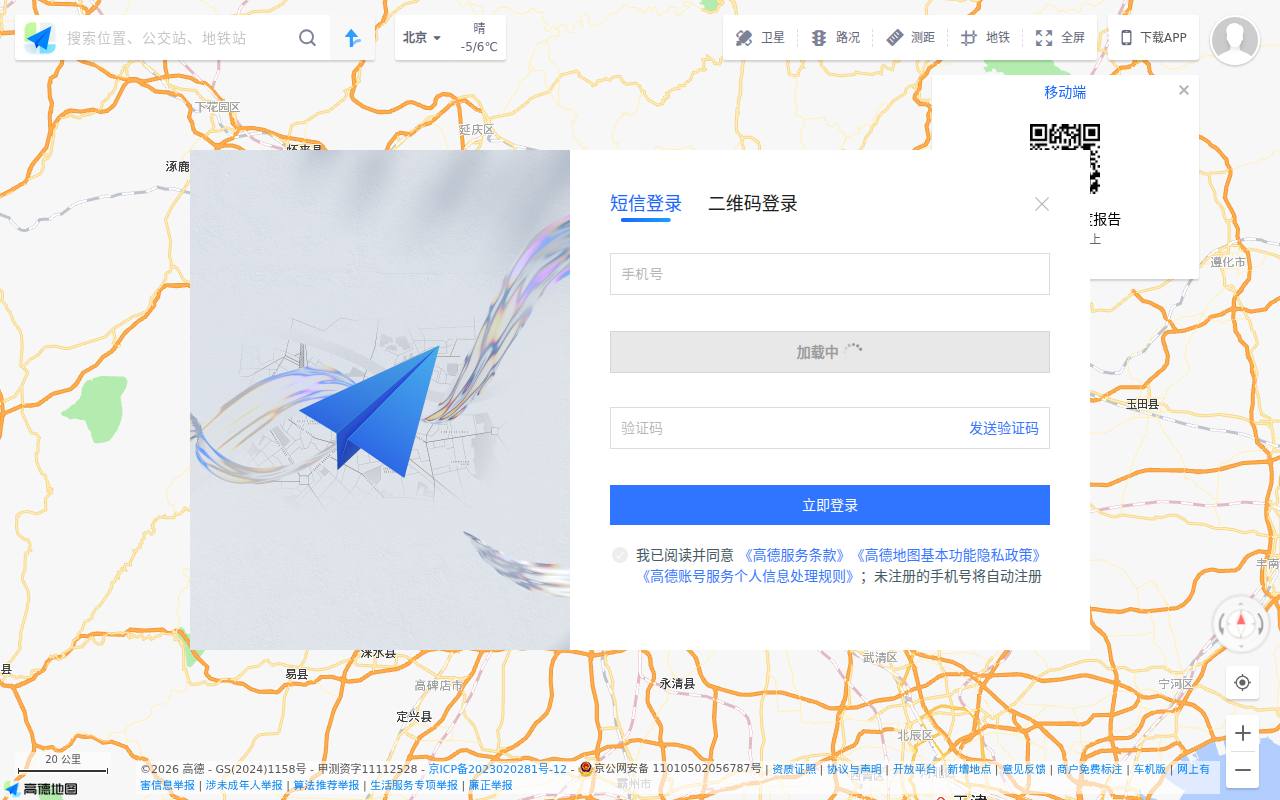Click the search magnifier icon

[307, 37]
